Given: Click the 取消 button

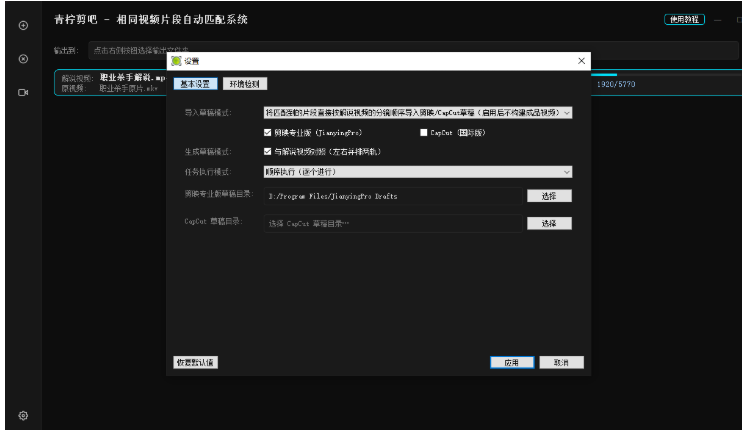Looking at the screenshot, I should (561, 362).
